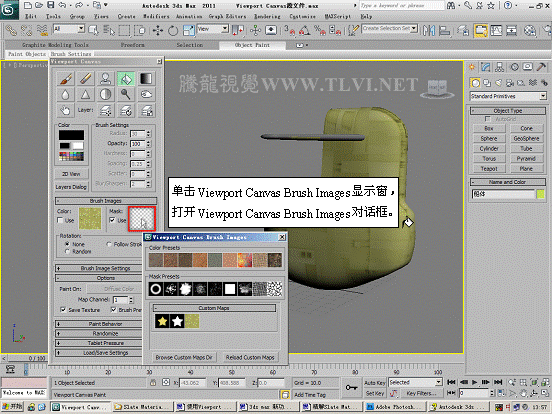Screen dimensions: 552x414
Task: Click the Set Key Mode key icon
Action: [x=351, y=388]
